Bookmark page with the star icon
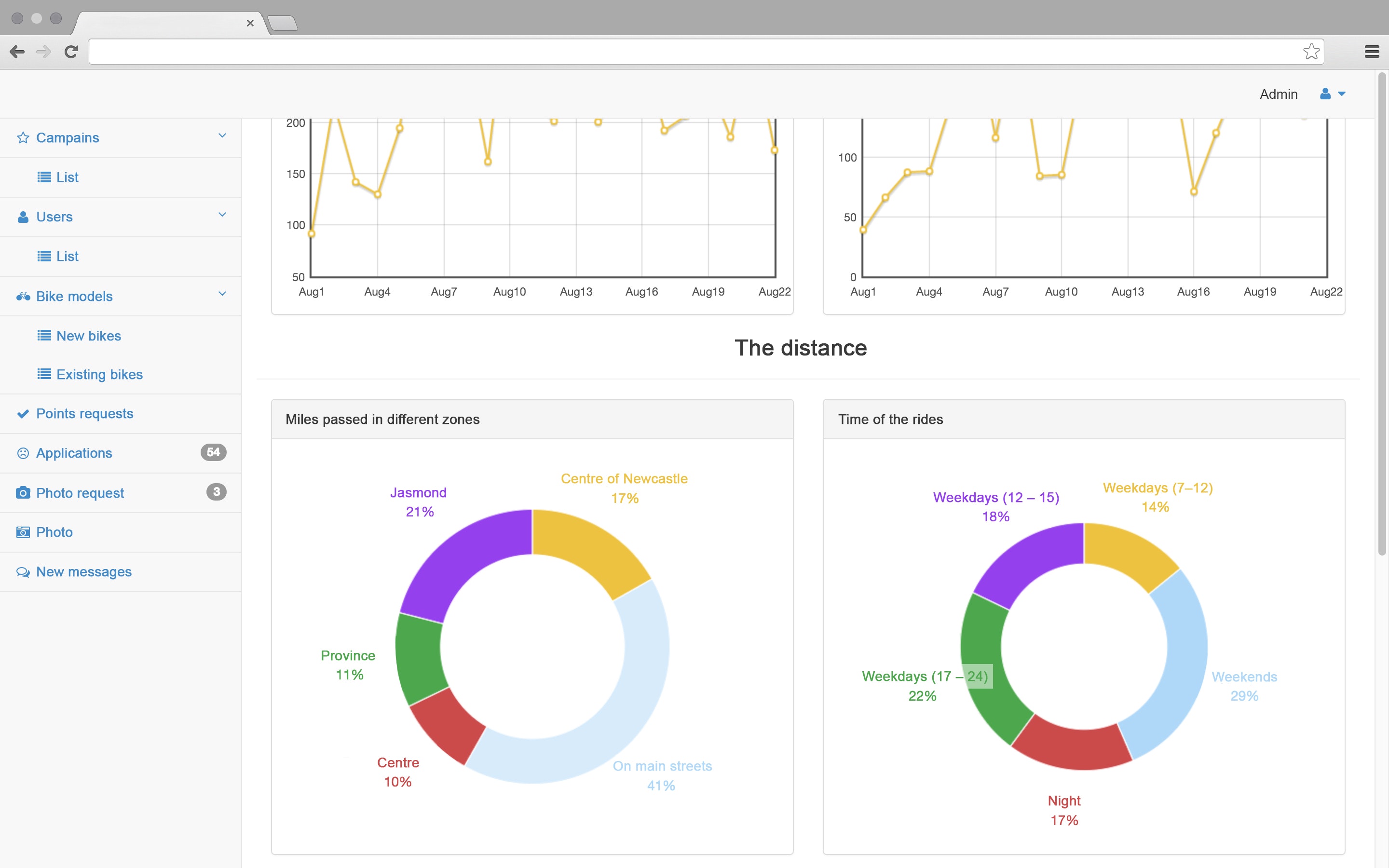Viewport: 1389px width, 868px height. pyautogui.click(x=1311, y=52)
